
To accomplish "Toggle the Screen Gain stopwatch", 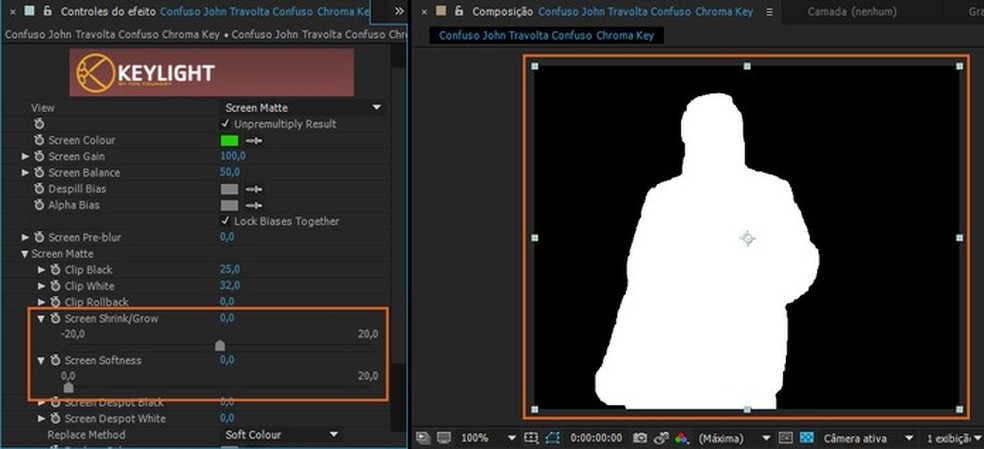I will [39, 157].
